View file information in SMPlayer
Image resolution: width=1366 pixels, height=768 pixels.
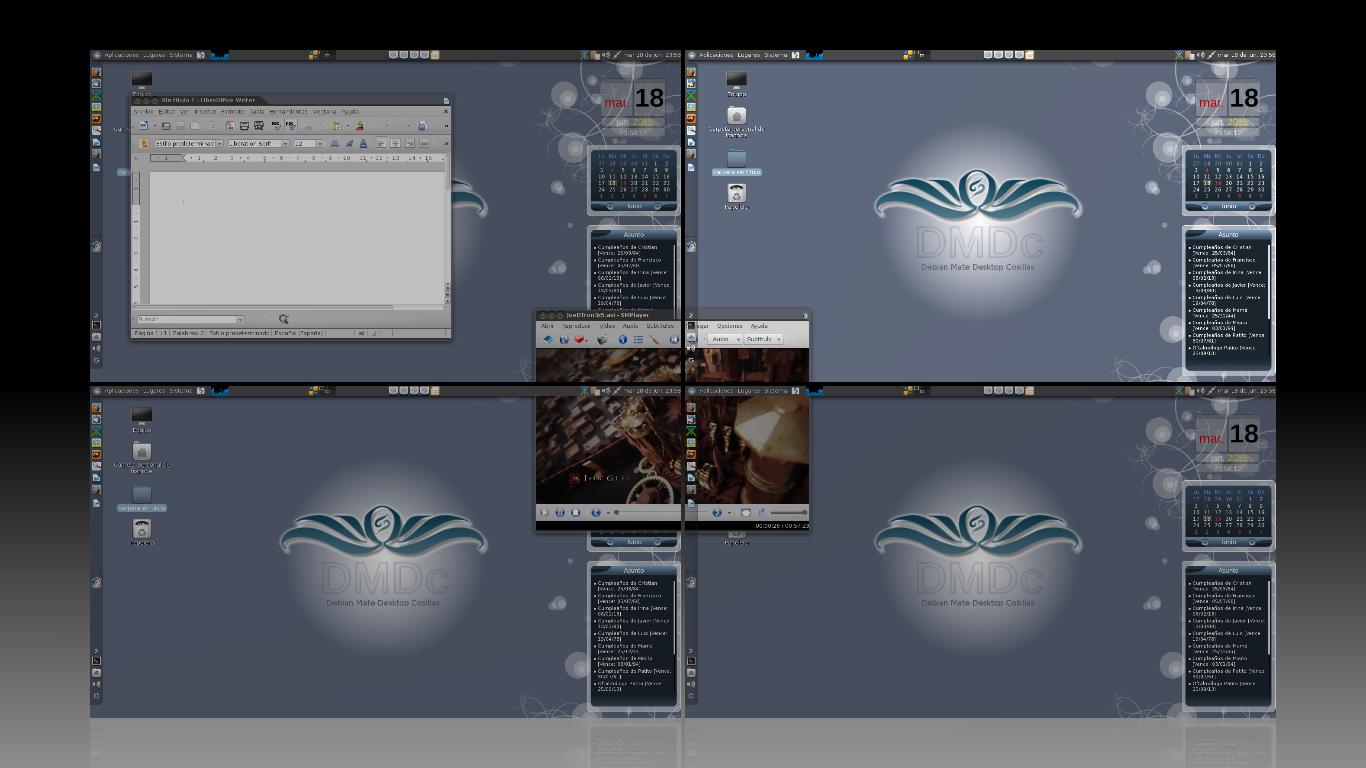pyautogui.click(x=623, y=338)
